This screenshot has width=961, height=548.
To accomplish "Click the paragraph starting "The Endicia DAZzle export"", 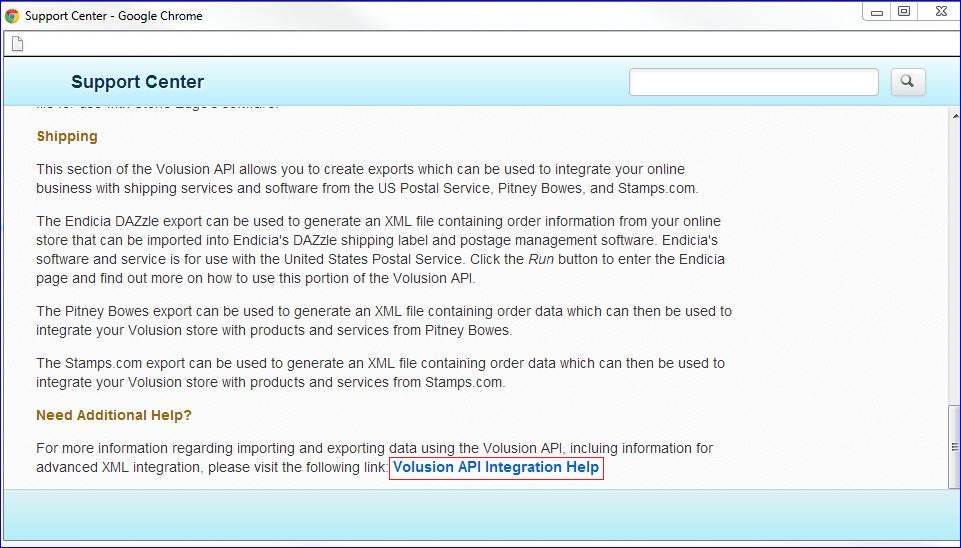I will pyautogui.click(x=381, y=249).
